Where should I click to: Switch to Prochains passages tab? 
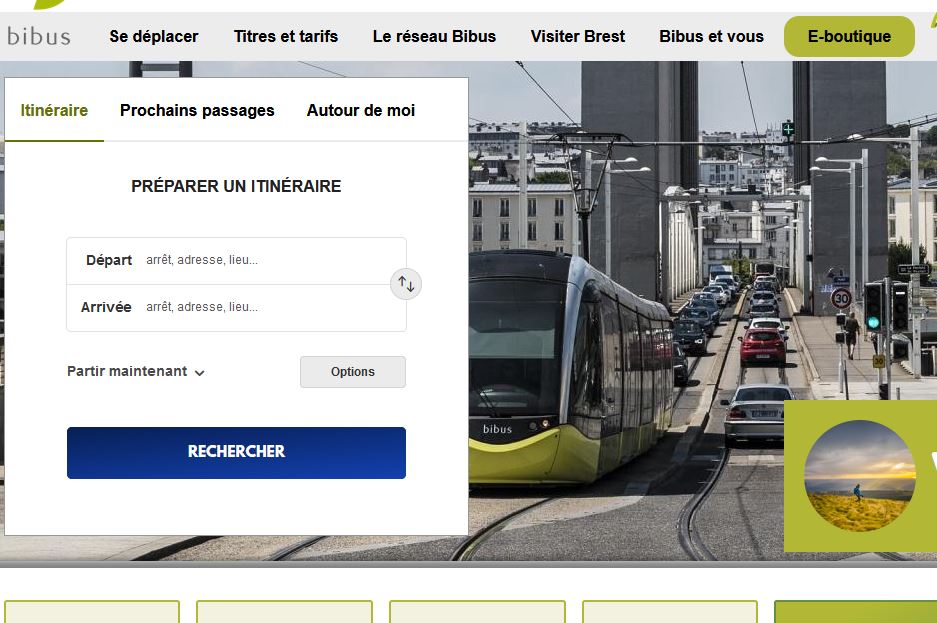tap(197, 111)
